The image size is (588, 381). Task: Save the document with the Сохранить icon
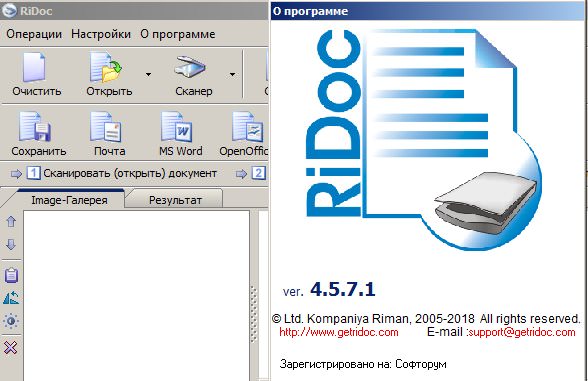coord(36,127)
